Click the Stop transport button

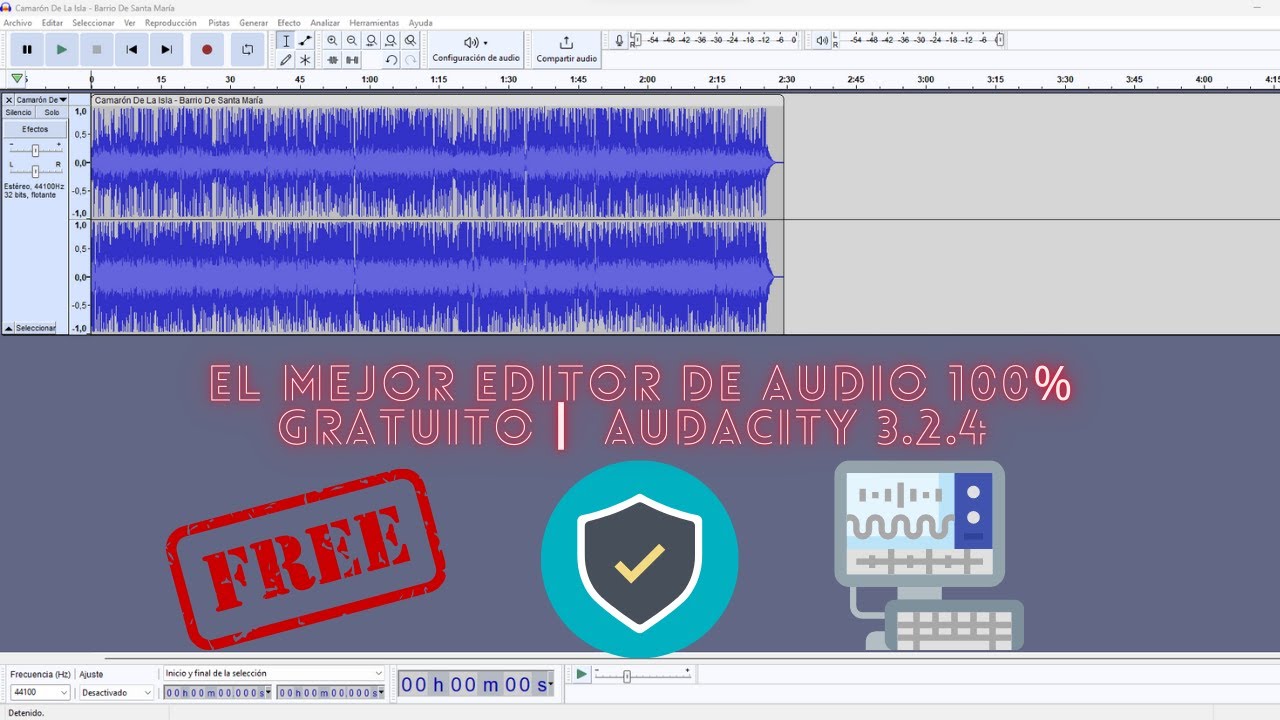point(97,49)
